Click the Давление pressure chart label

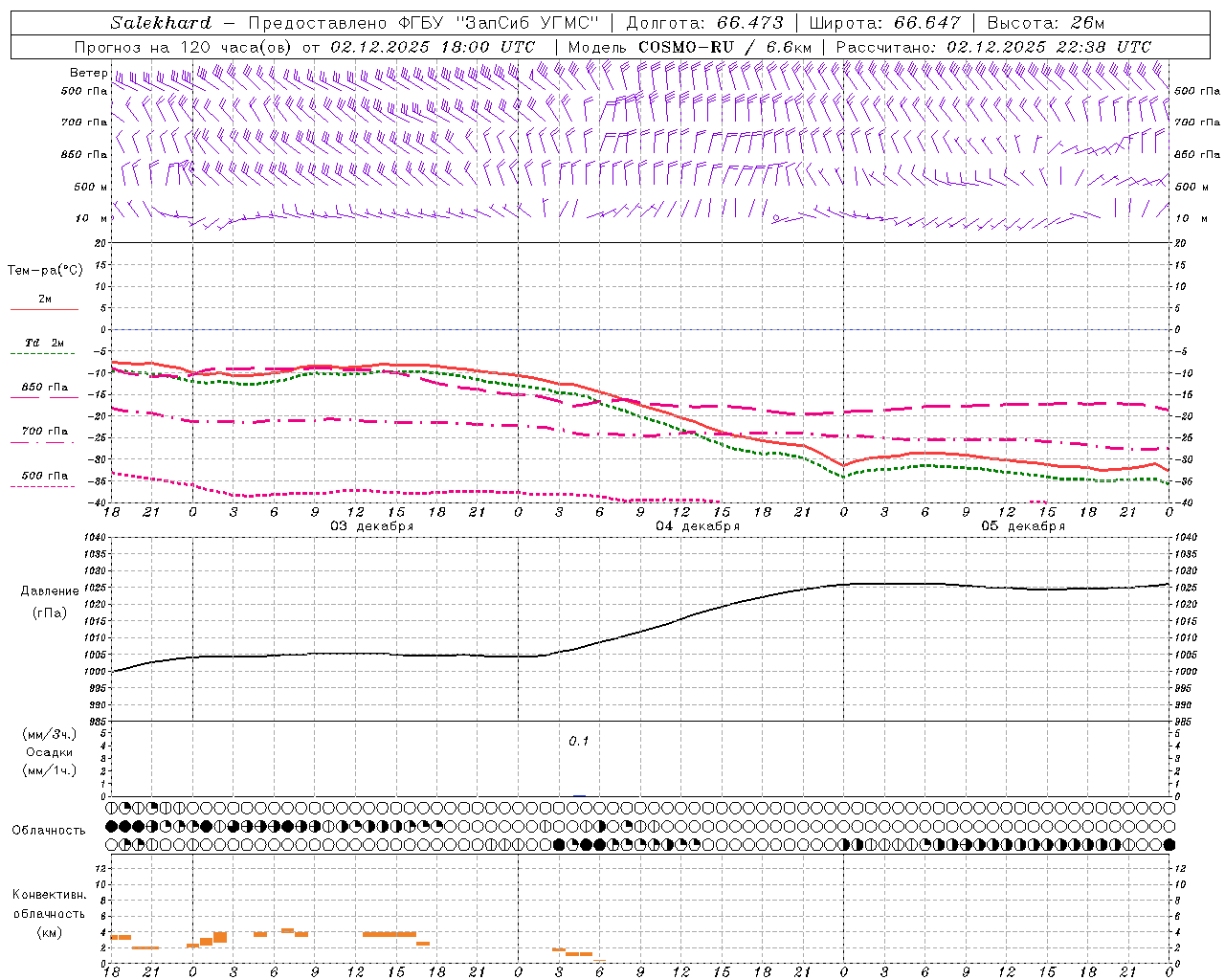point(52,591)
